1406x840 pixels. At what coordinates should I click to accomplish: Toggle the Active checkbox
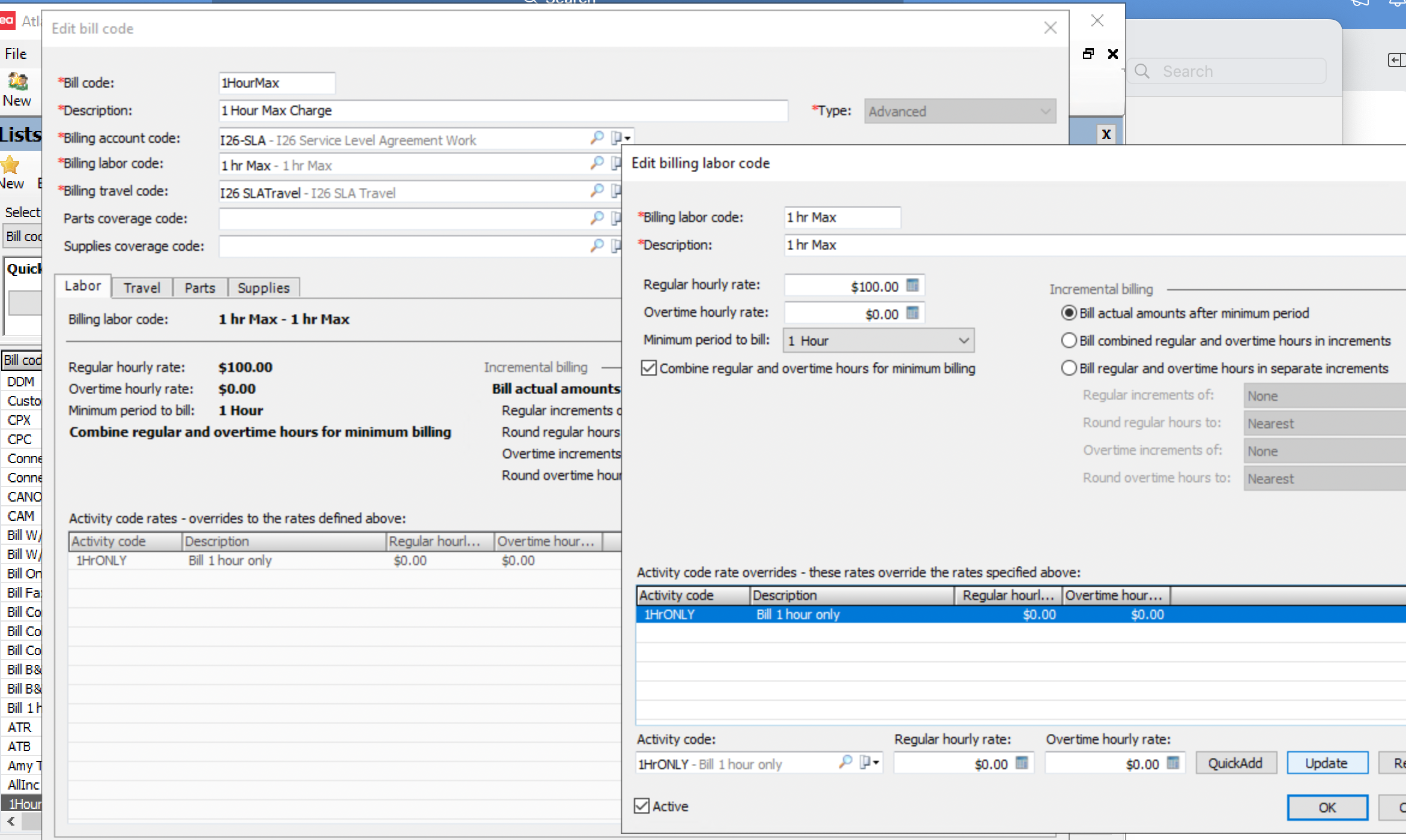click(x=642, y=806)
